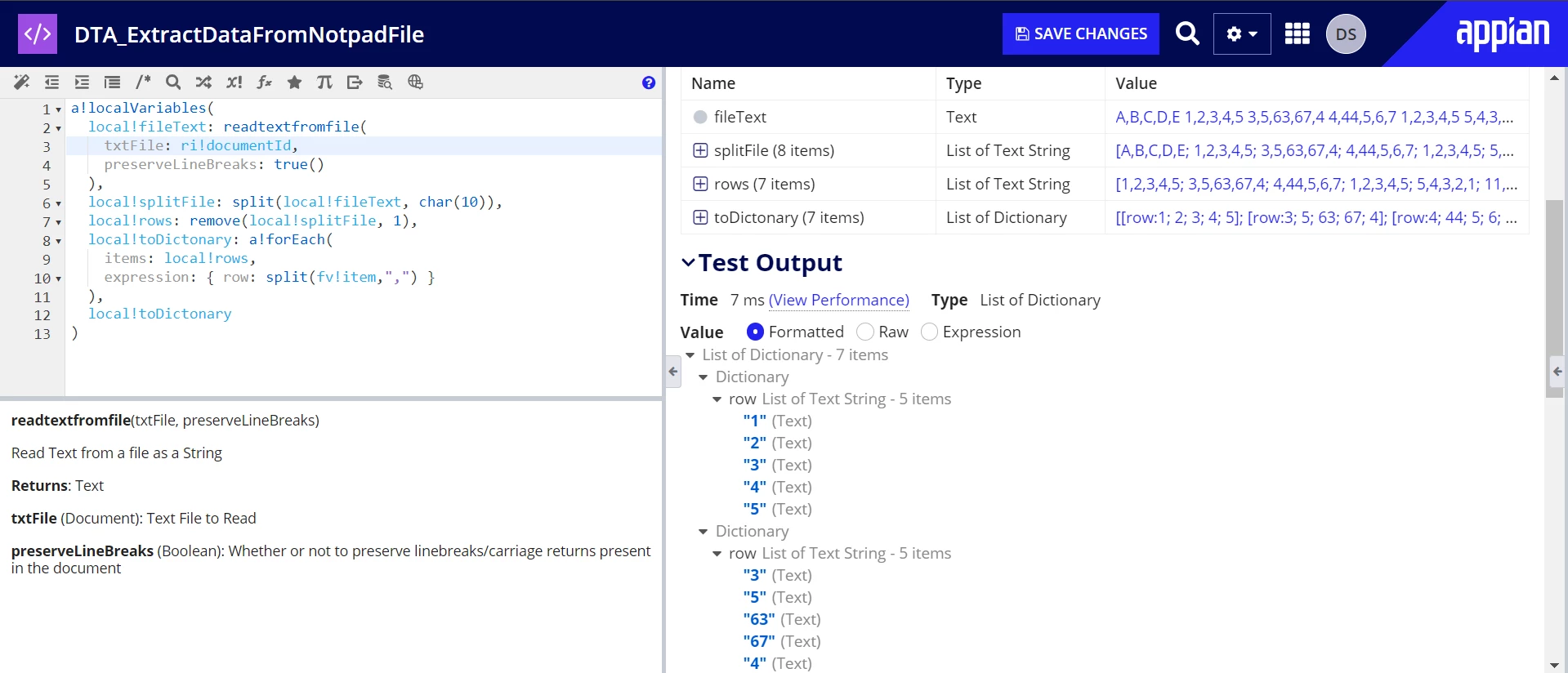
Task: Click the SAVE CHANGES button
Action: tap(1081, 33)
